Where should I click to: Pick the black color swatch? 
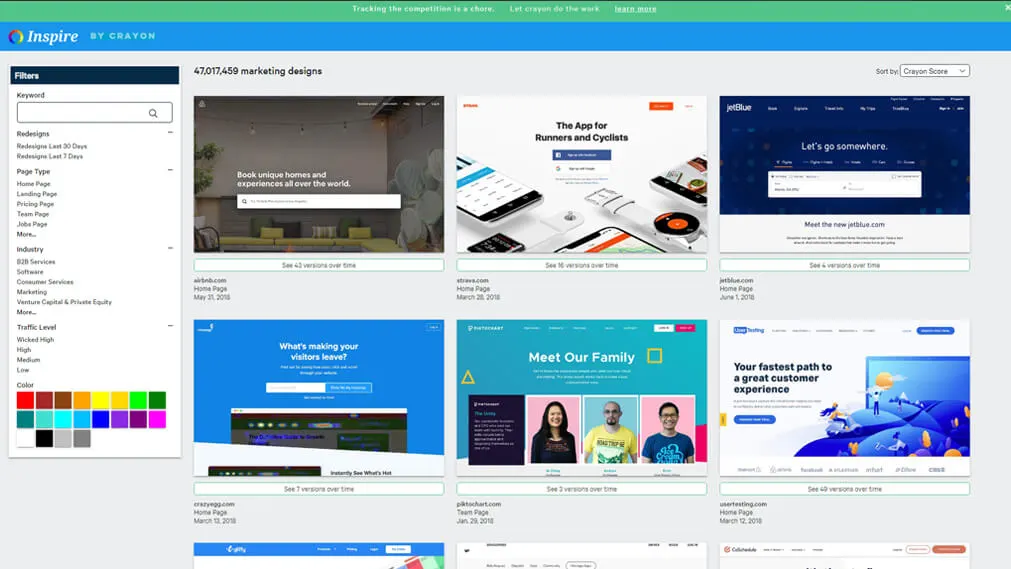[x=44, y=439]
